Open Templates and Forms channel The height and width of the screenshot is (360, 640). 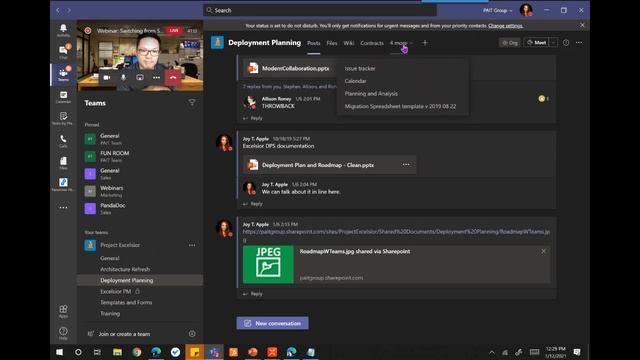pos(126,302)
